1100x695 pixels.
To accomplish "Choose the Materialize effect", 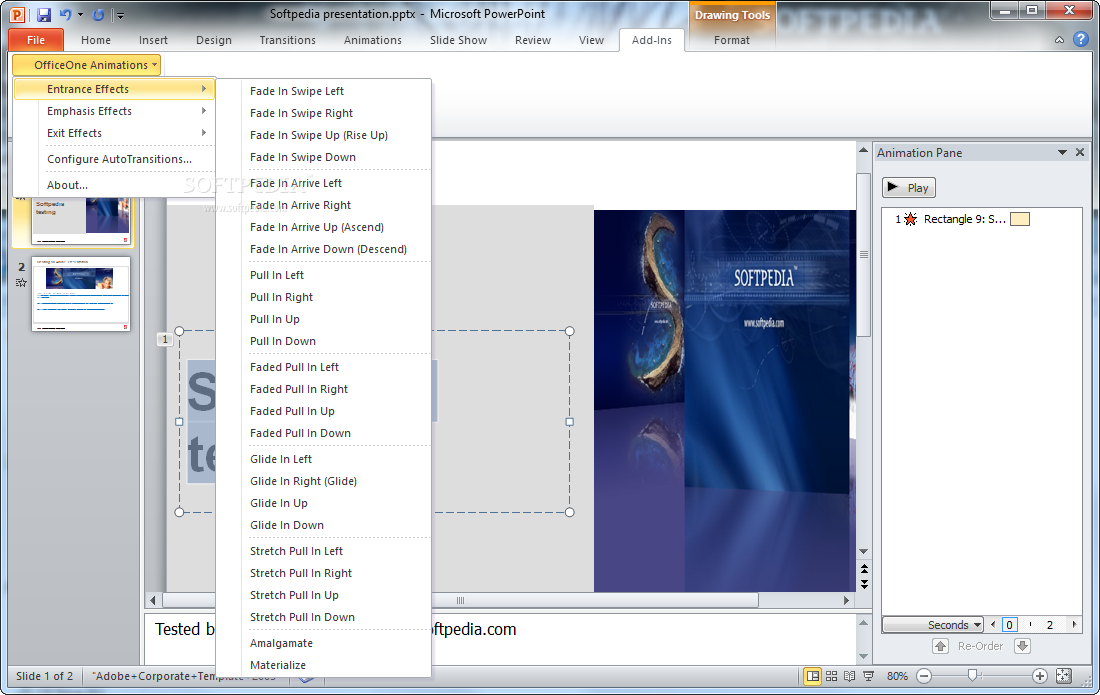I will click(x=278, y=665).
